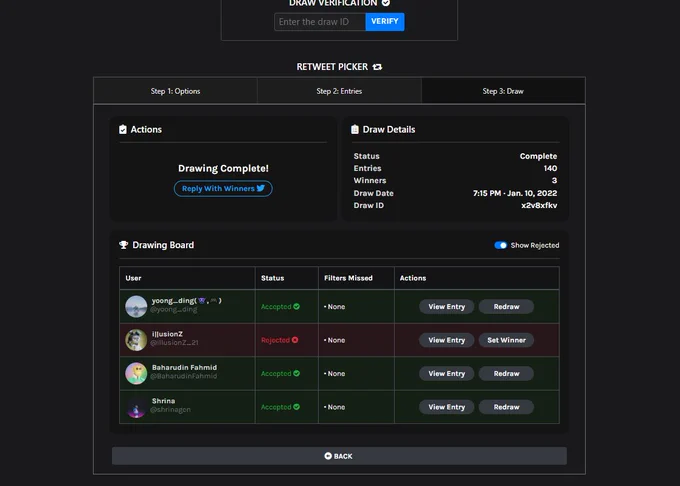This screenshot has height=486, width=680.
Task: Click the BACK button
Action: pyautogui.click(x=339, y=456)
